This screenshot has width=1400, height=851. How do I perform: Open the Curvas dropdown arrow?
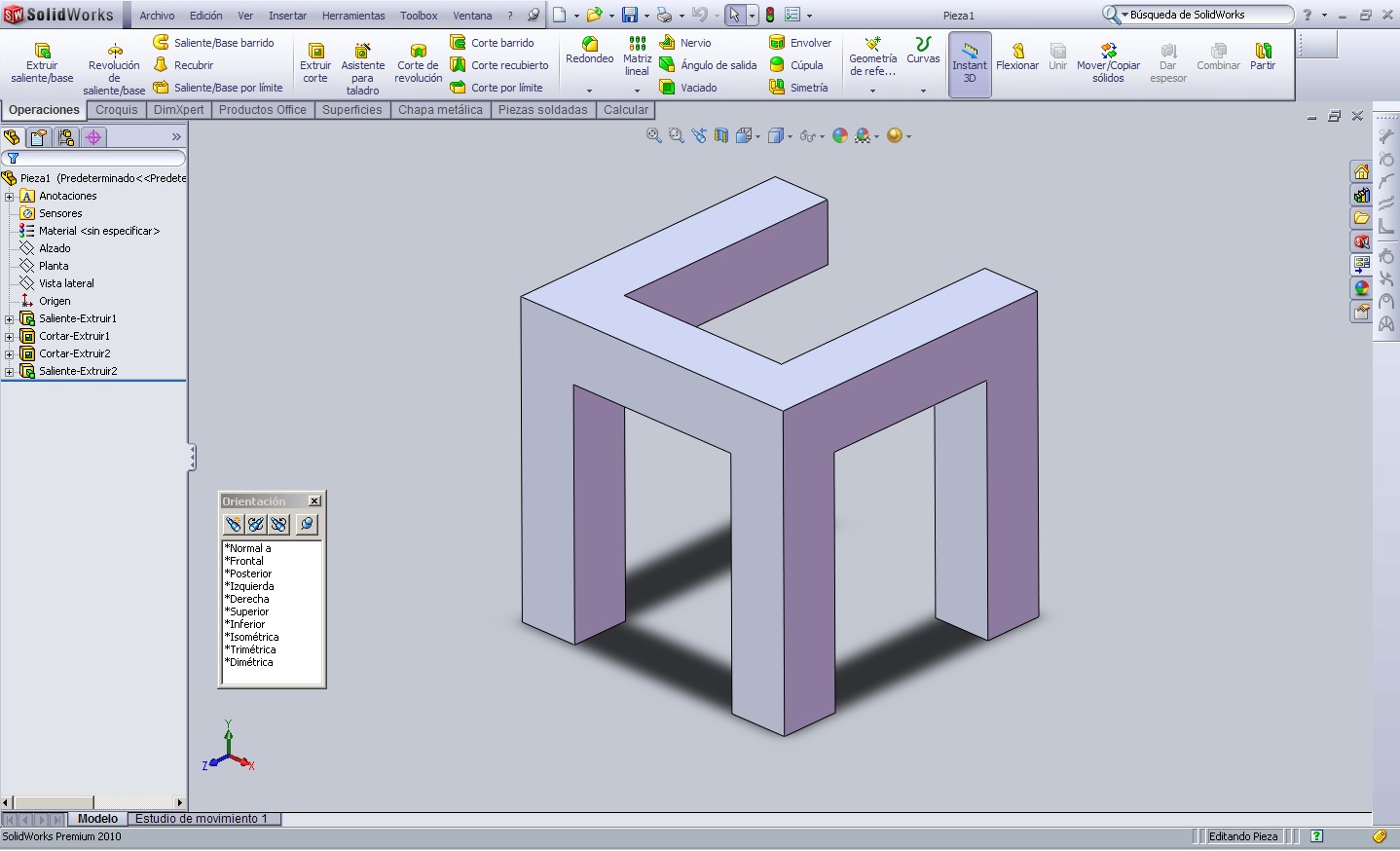coord(923,91)
